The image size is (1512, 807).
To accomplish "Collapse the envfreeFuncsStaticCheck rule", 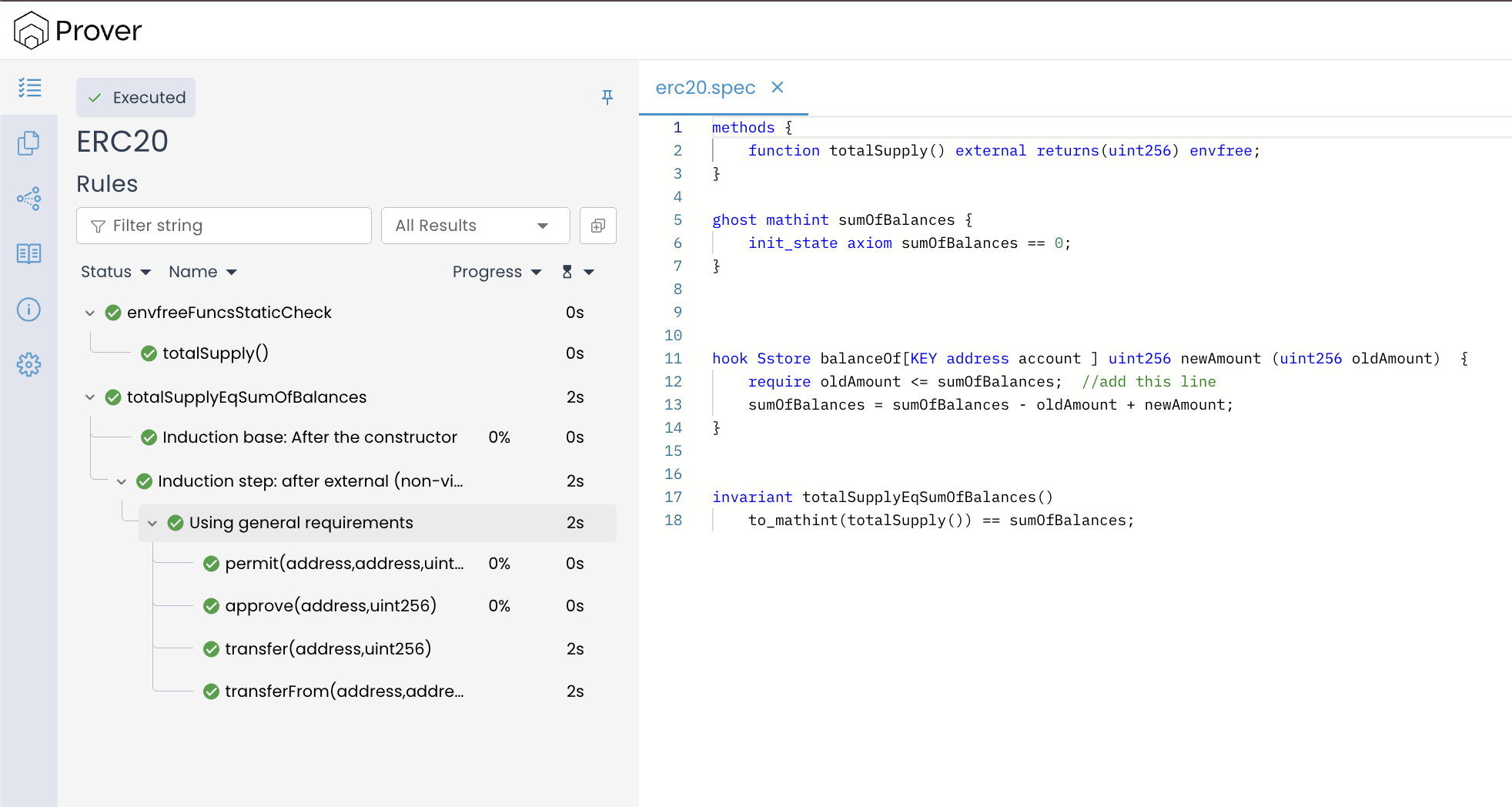I will pyautogui.click(x=90, y=313).
